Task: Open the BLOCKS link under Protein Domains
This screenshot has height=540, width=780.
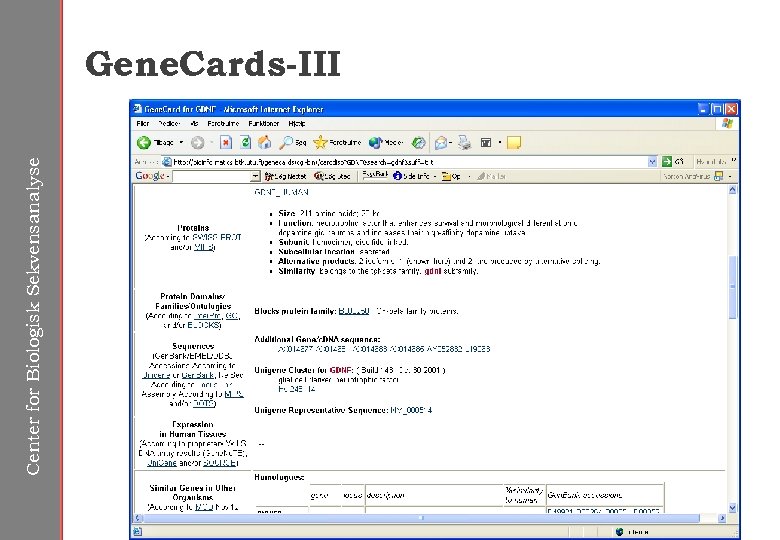Action: click(x=203, y=325)
